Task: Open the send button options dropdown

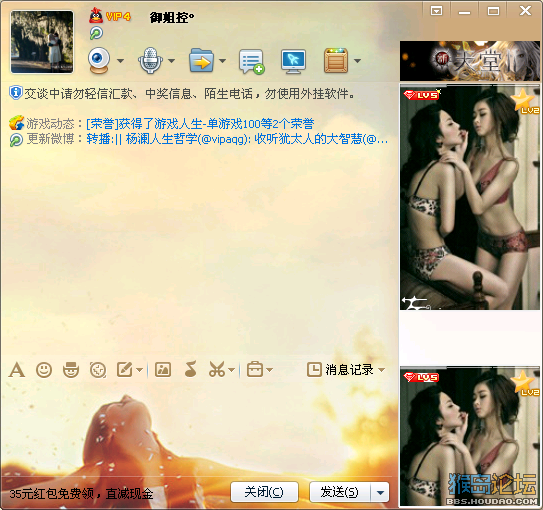Action: (380, 492)
